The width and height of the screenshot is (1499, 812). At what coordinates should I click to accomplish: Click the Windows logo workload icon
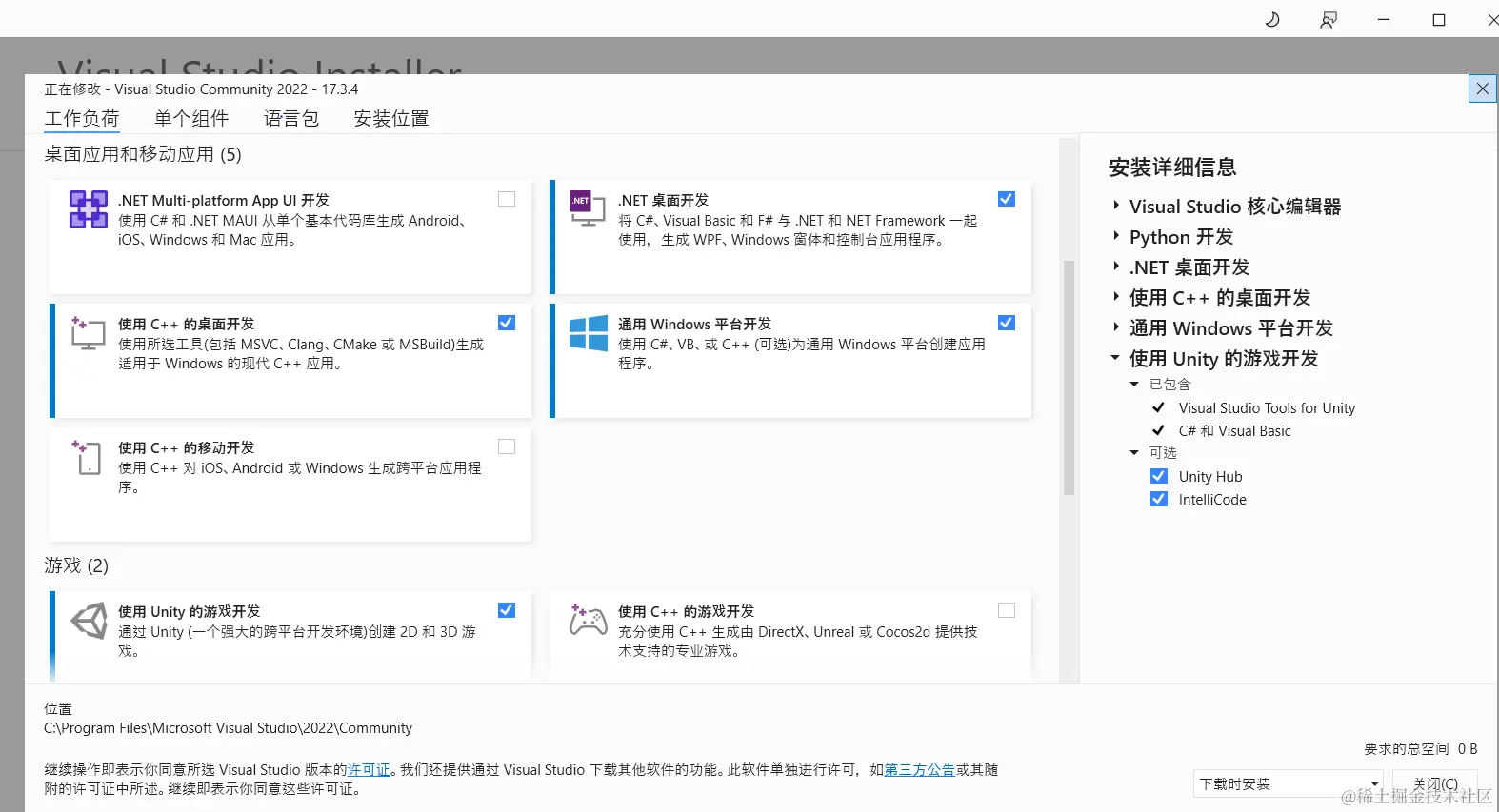coord(588,333)
